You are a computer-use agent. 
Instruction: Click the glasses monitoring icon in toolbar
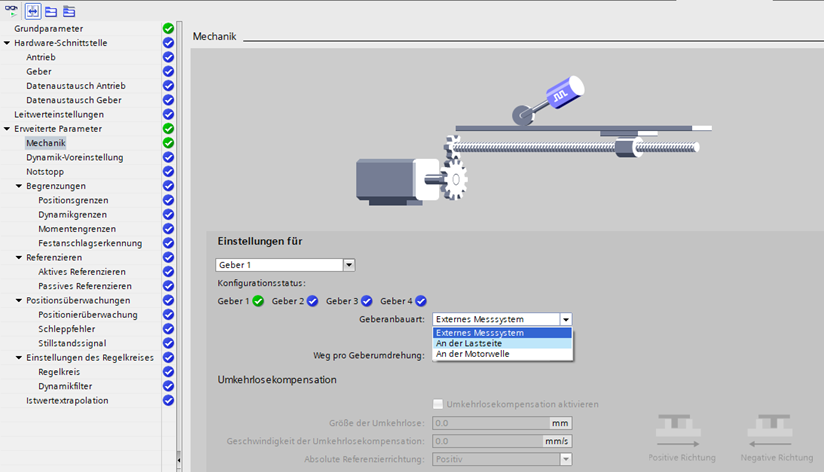point(11,11)
